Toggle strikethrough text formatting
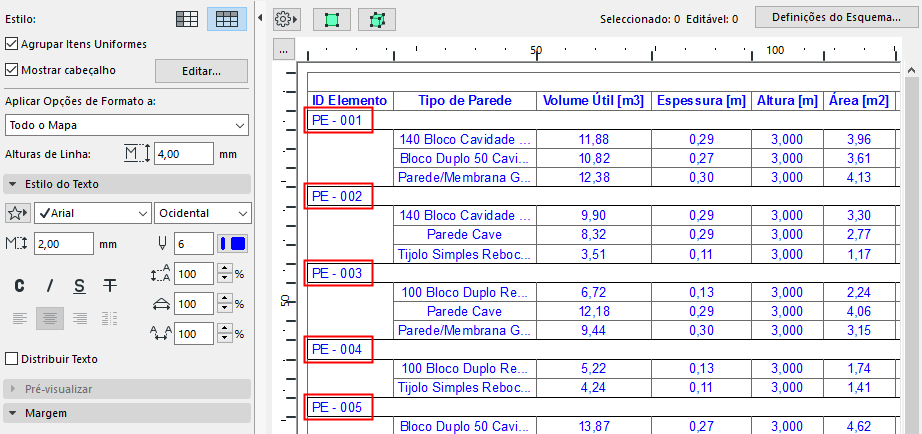 pyautogui.click(x=109, y=286)
